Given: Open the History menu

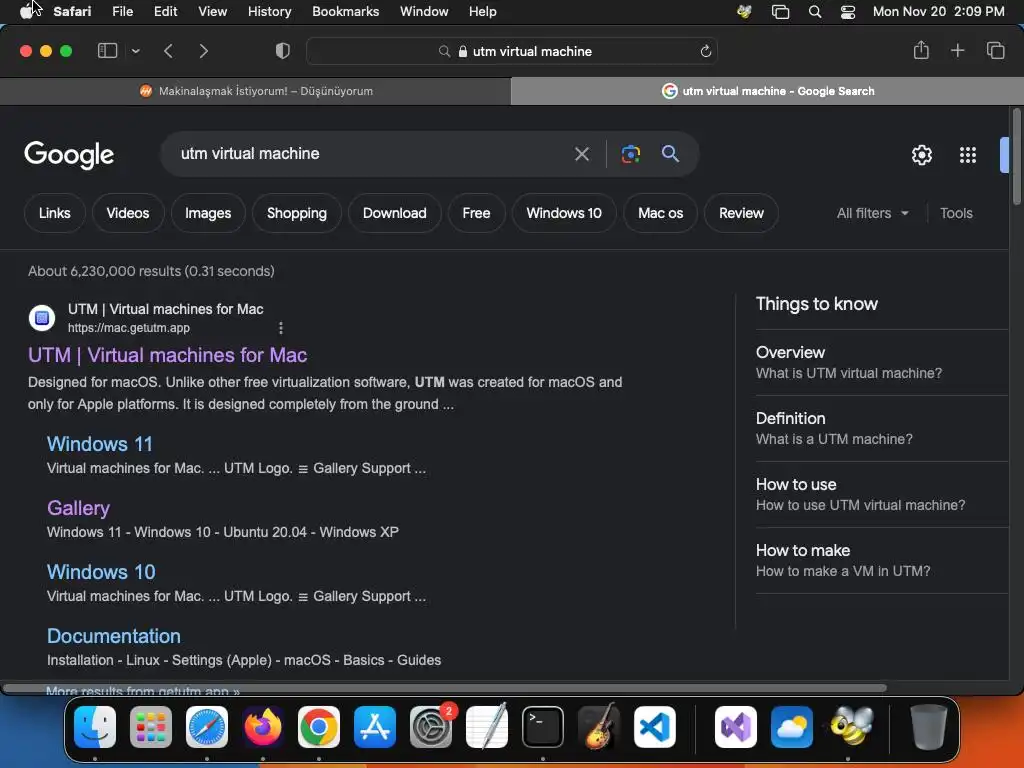Looking at the screenshot, I should pyautogui.click(x=269, y=11).
